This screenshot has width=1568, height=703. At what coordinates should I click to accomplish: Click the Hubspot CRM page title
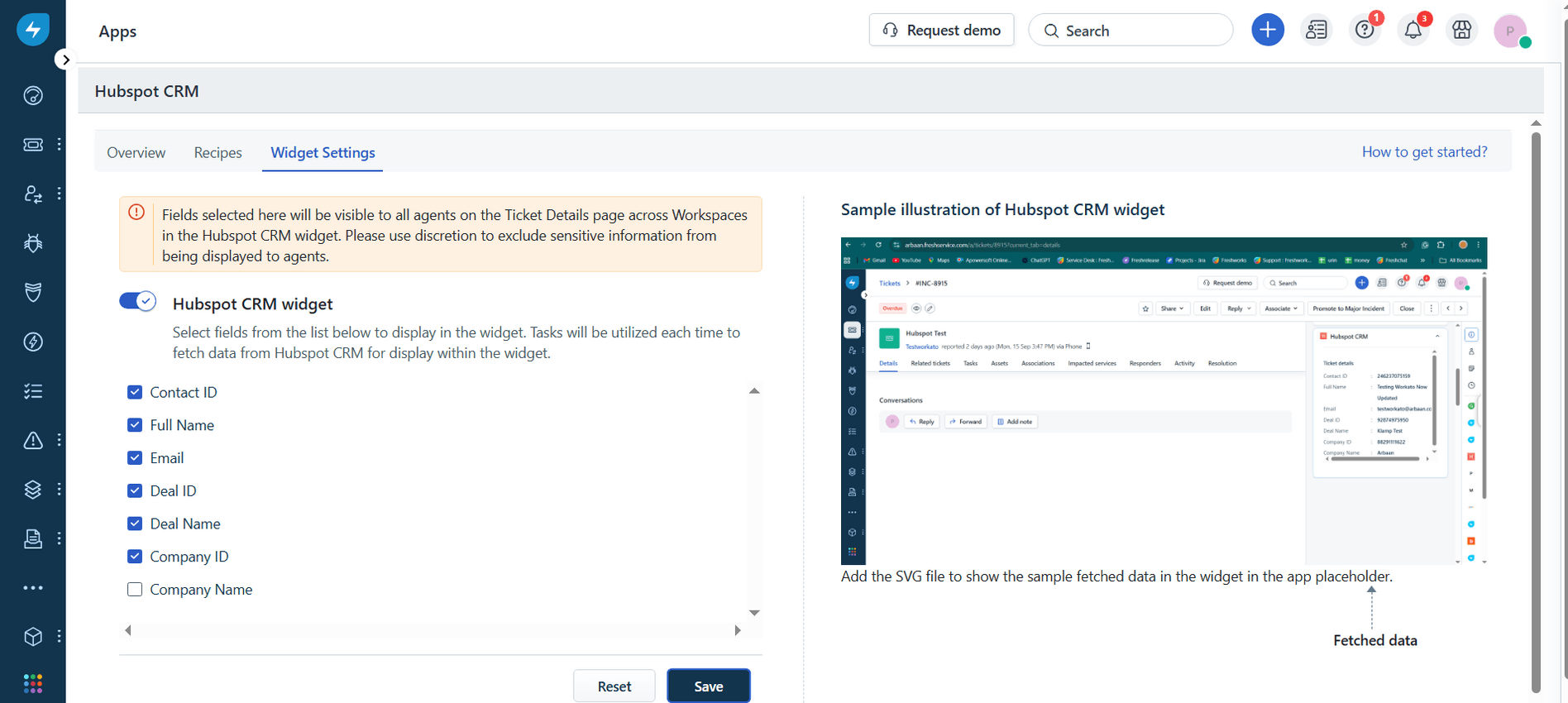(146, 91)
